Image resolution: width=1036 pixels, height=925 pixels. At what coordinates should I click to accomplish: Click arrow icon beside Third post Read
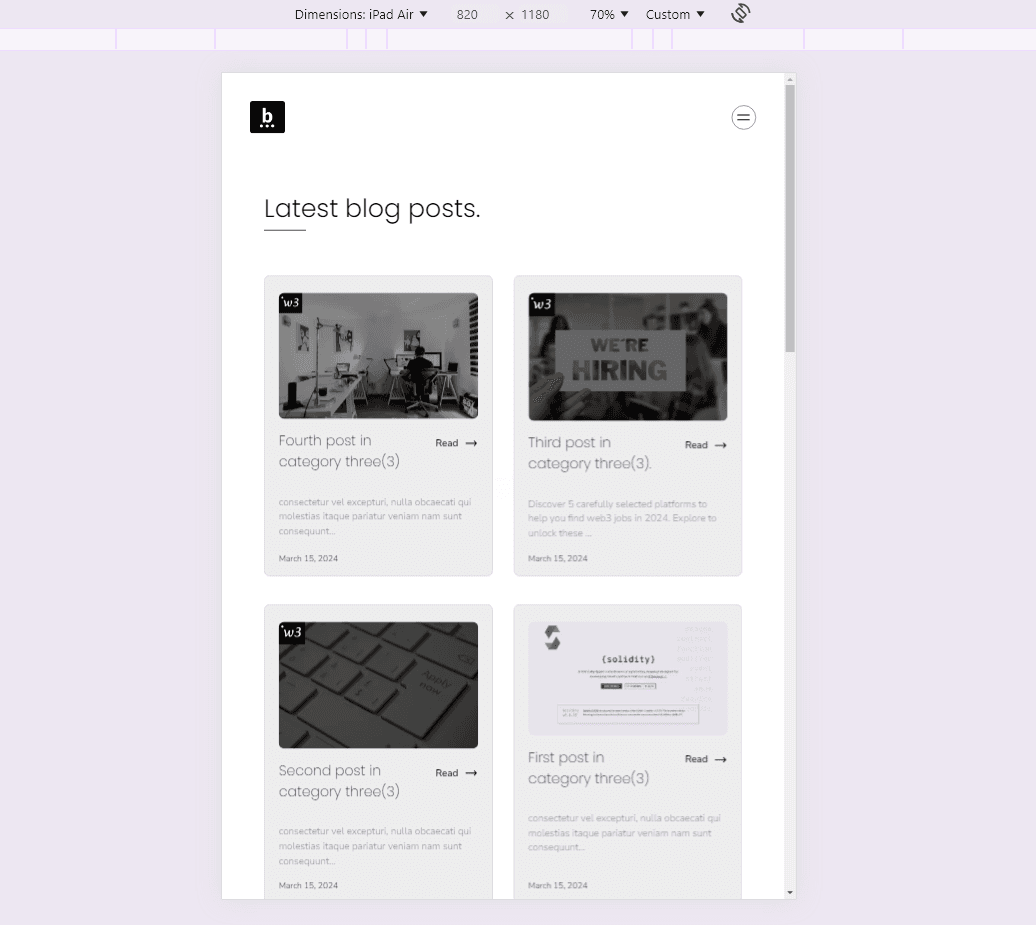(721, 445)
